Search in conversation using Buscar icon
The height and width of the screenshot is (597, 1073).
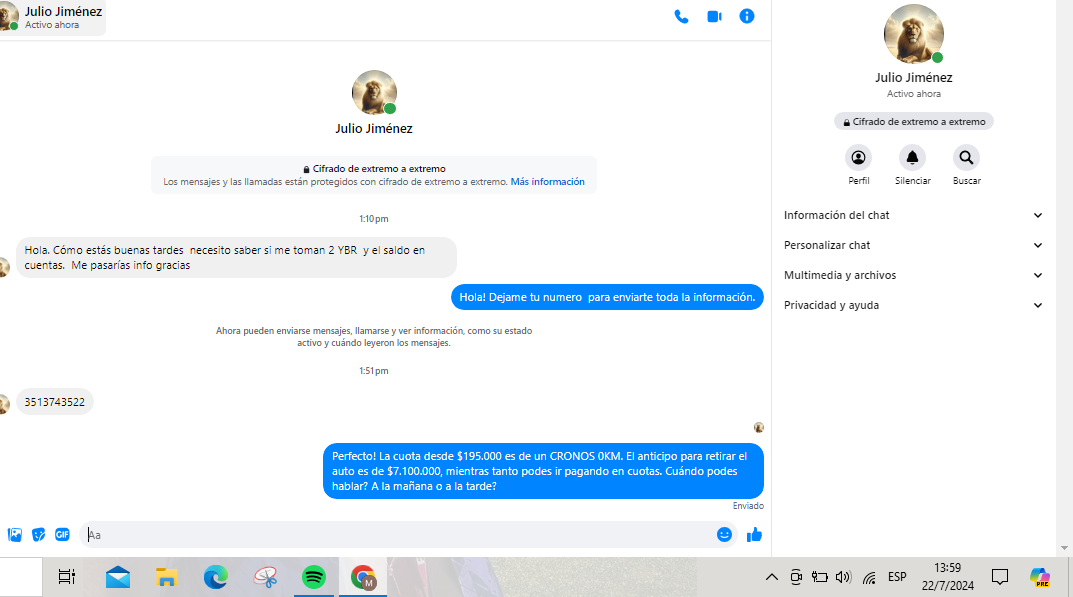(966, 158)
